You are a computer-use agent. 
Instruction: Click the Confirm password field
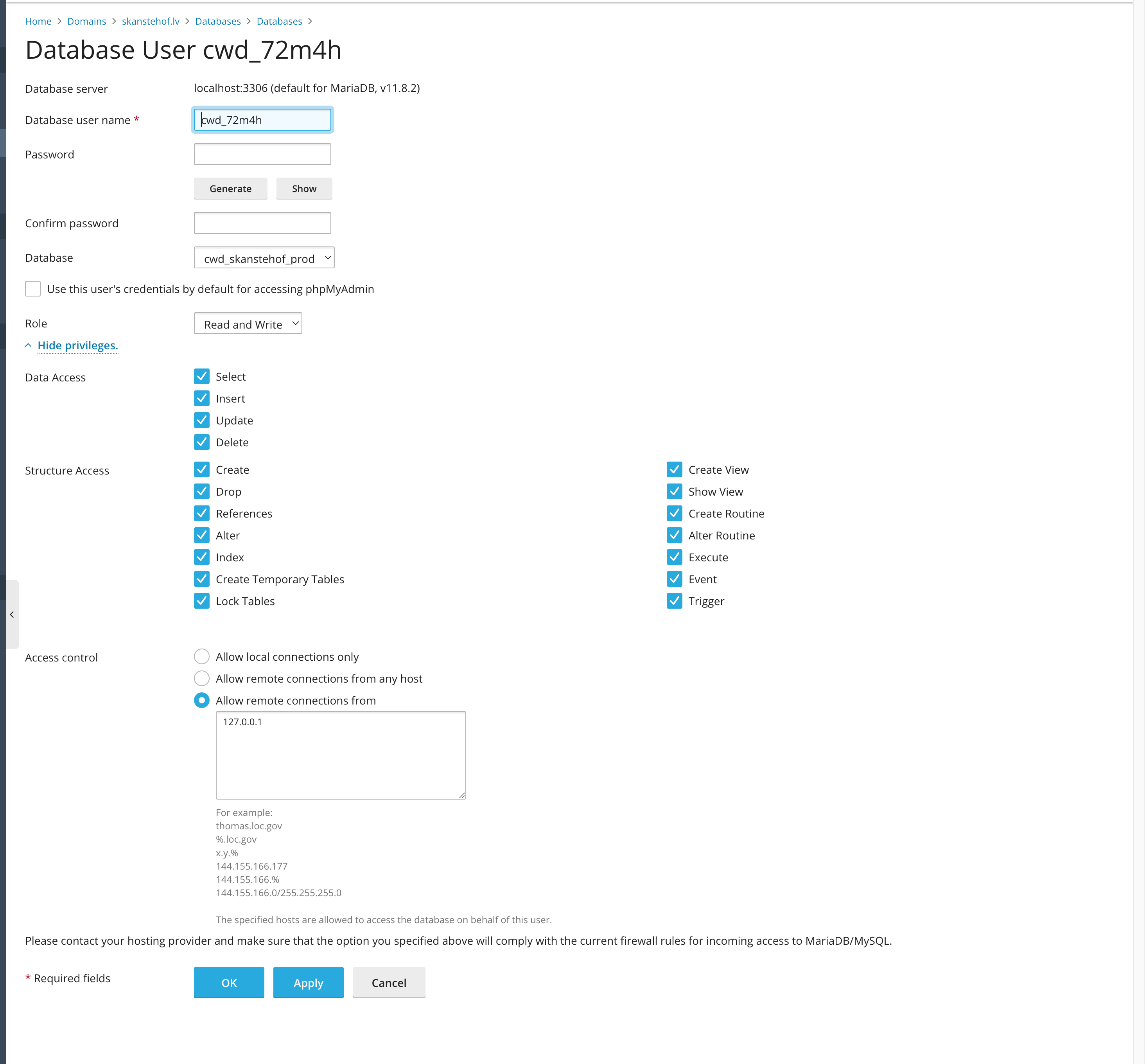262,223
